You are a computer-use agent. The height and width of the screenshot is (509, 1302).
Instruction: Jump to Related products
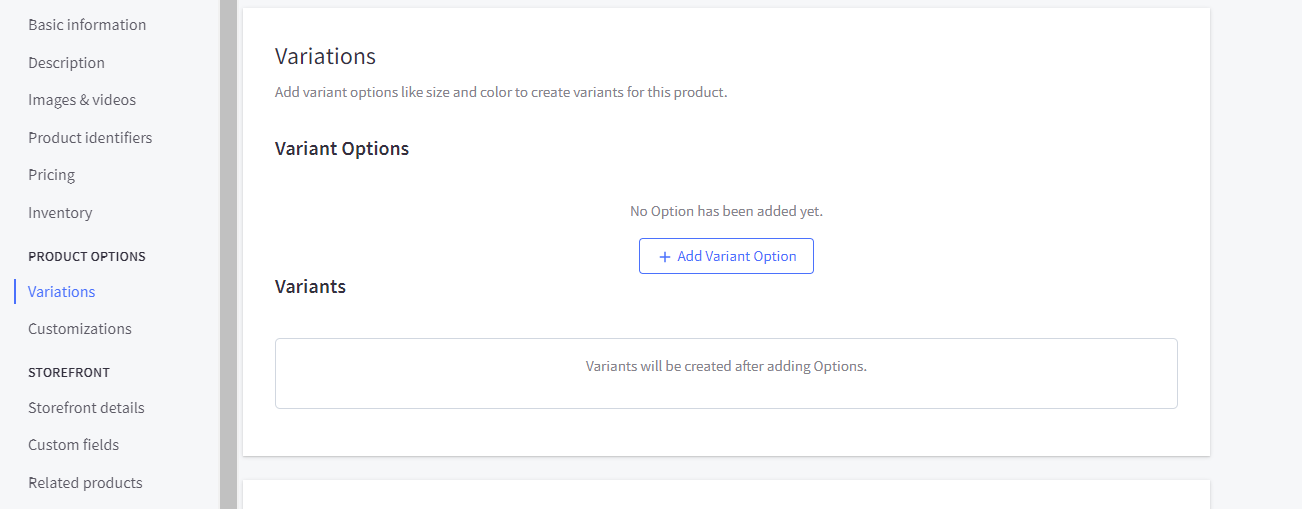coord(85,483)
